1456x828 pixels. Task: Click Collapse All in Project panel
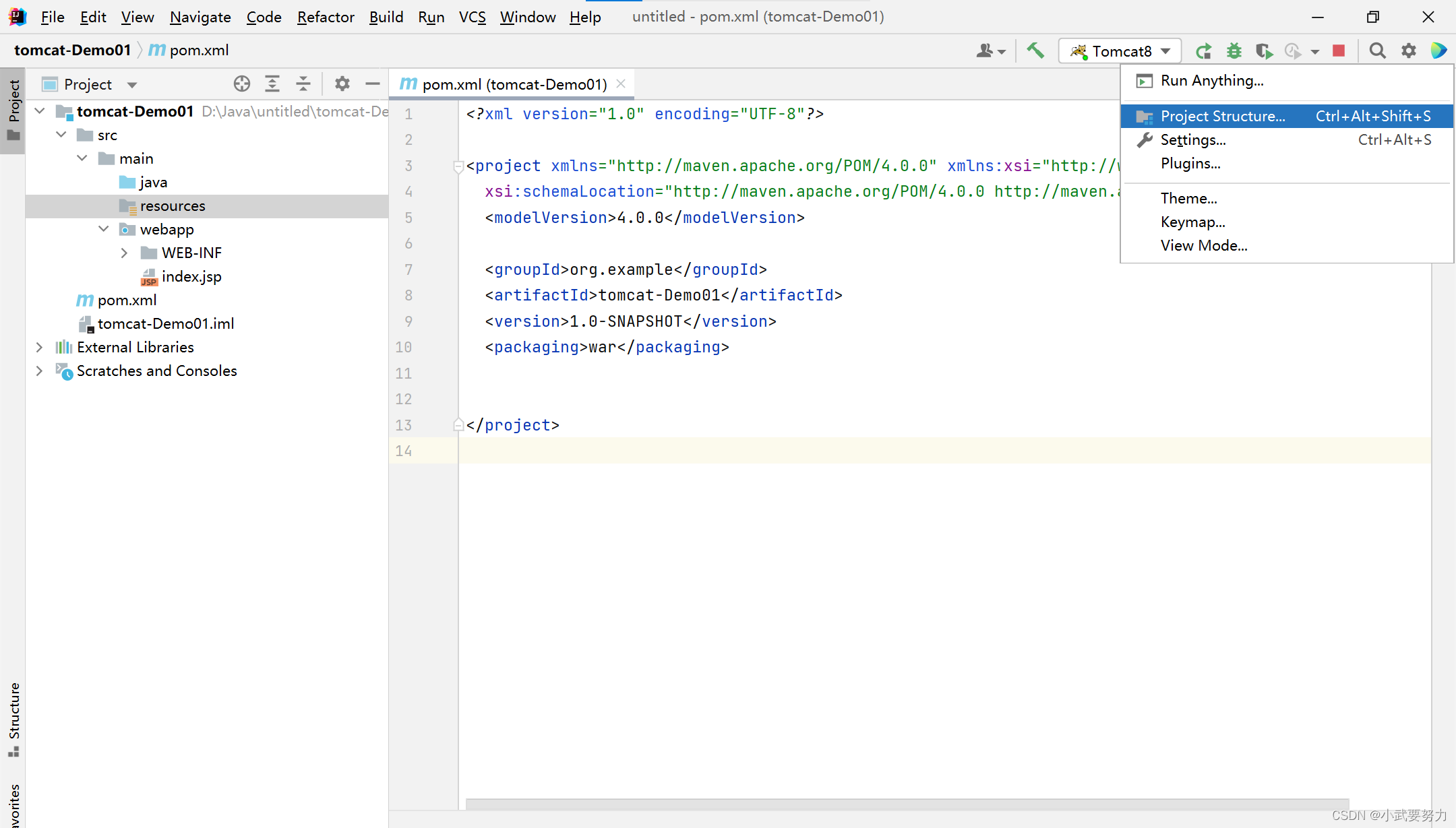pos(303,84)
